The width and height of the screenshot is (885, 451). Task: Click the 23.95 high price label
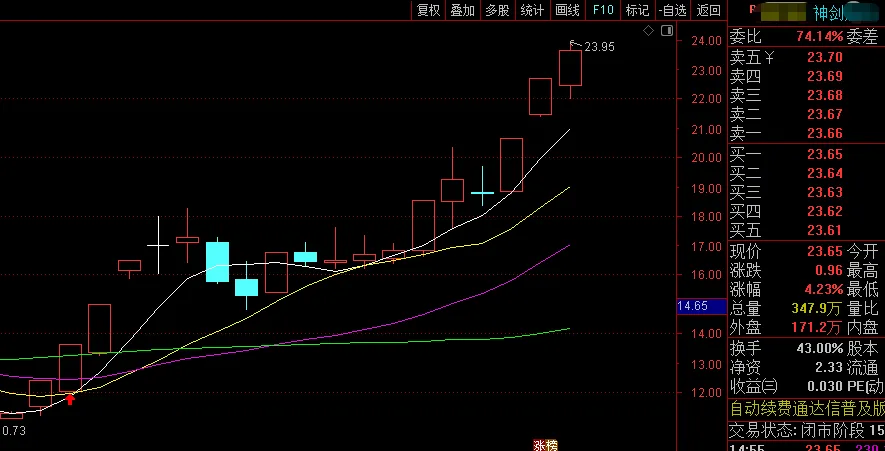pos(599,47)
